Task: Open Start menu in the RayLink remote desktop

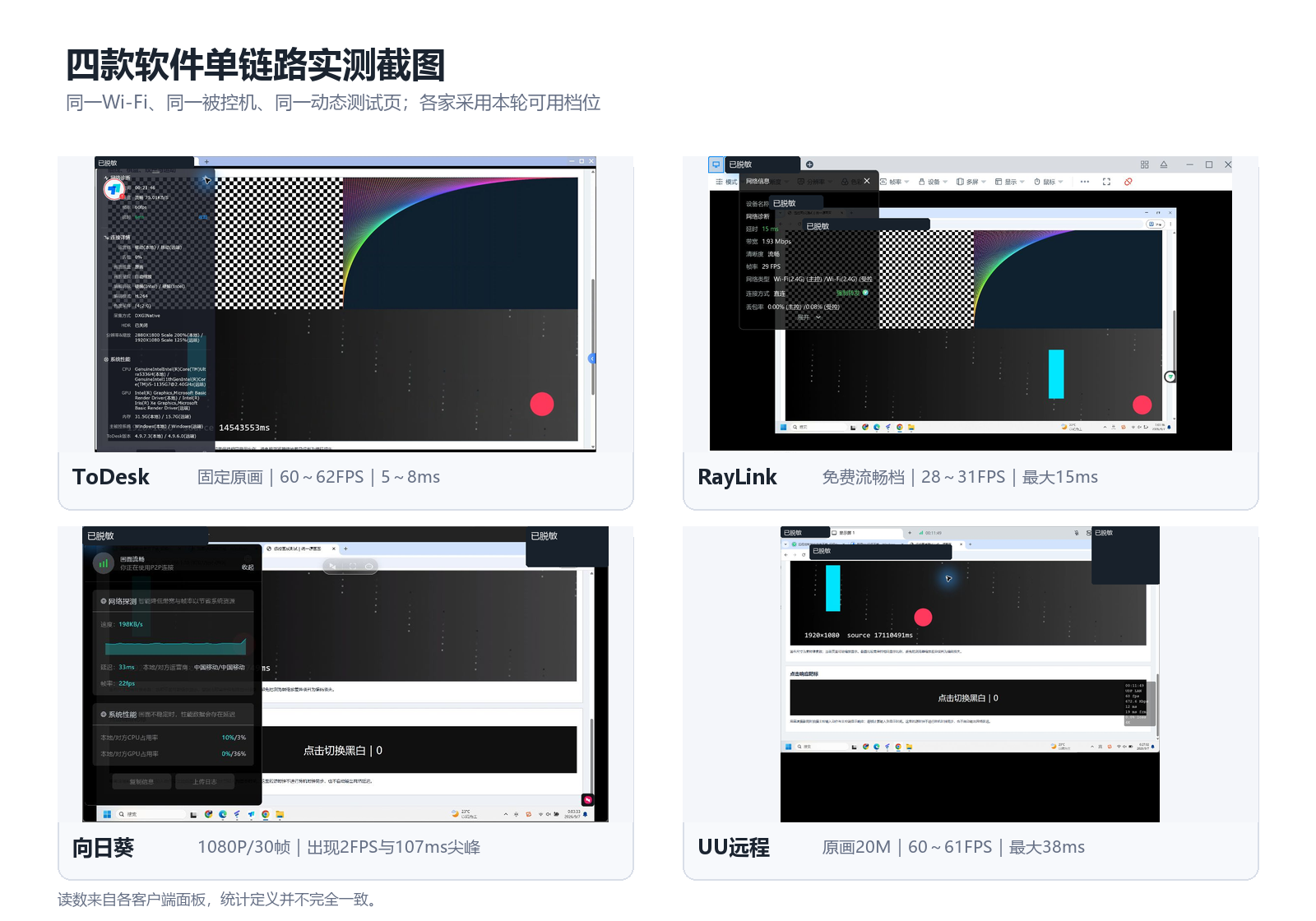Action: [x=784, y=428]
